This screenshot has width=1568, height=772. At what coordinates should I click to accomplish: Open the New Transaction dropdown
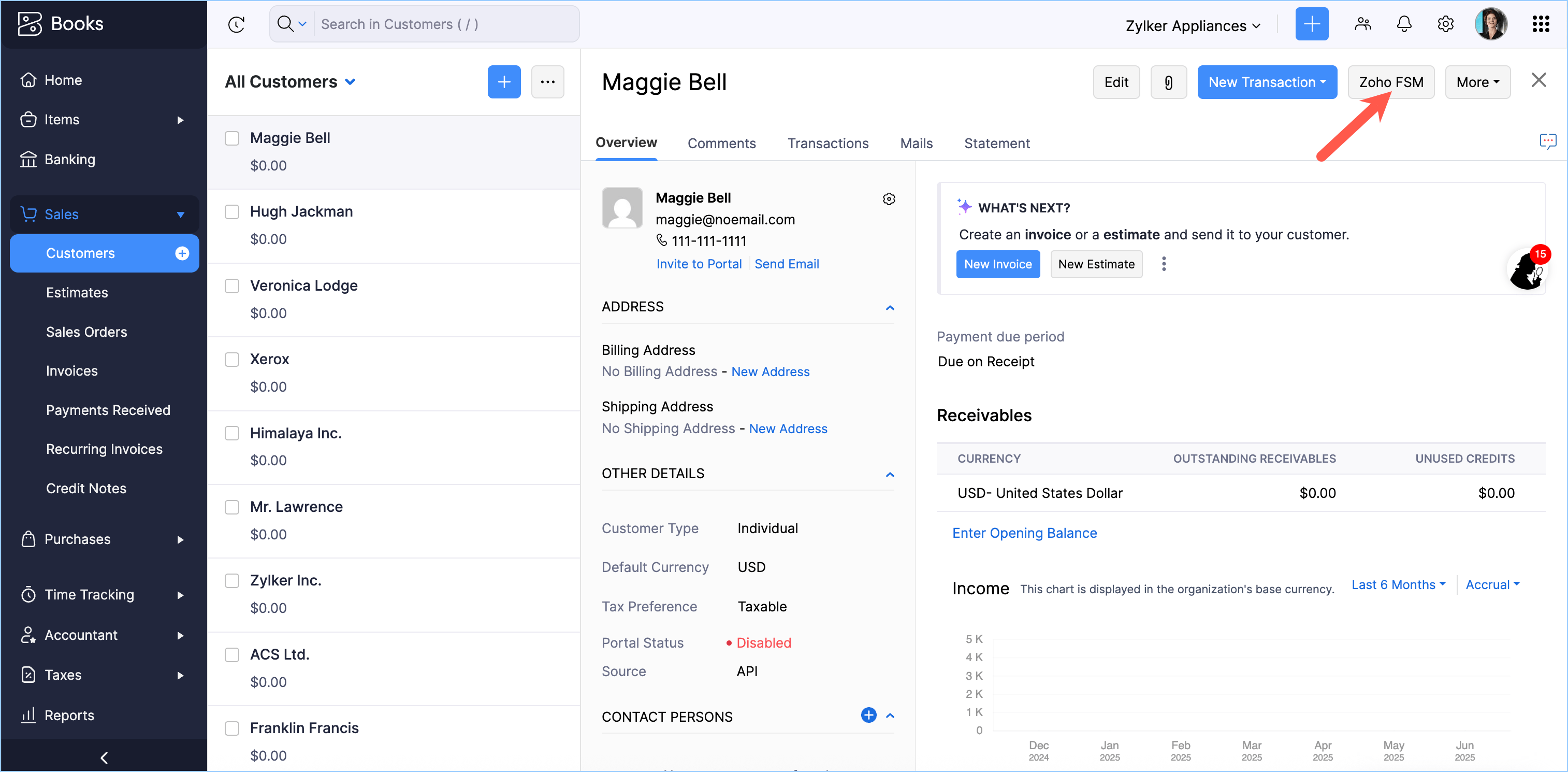coord(1267,82)
